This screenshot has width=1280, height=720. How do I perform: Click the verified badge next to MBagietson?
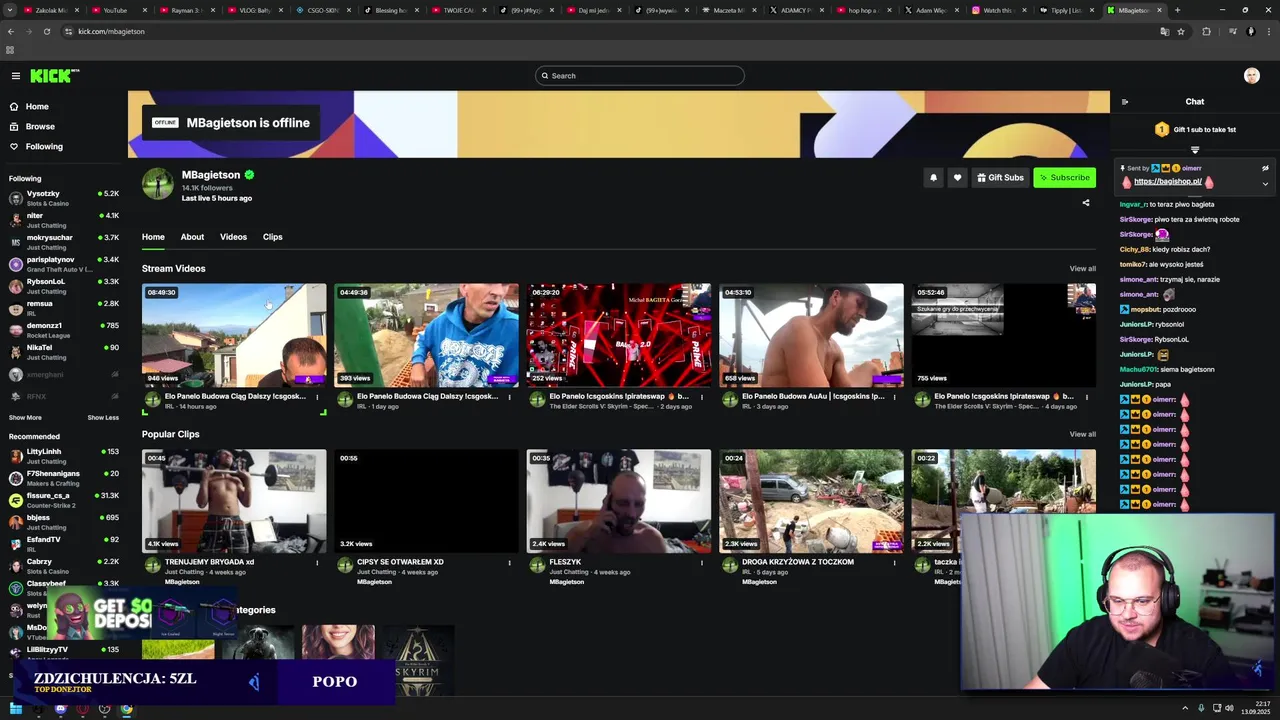point(249,175)
